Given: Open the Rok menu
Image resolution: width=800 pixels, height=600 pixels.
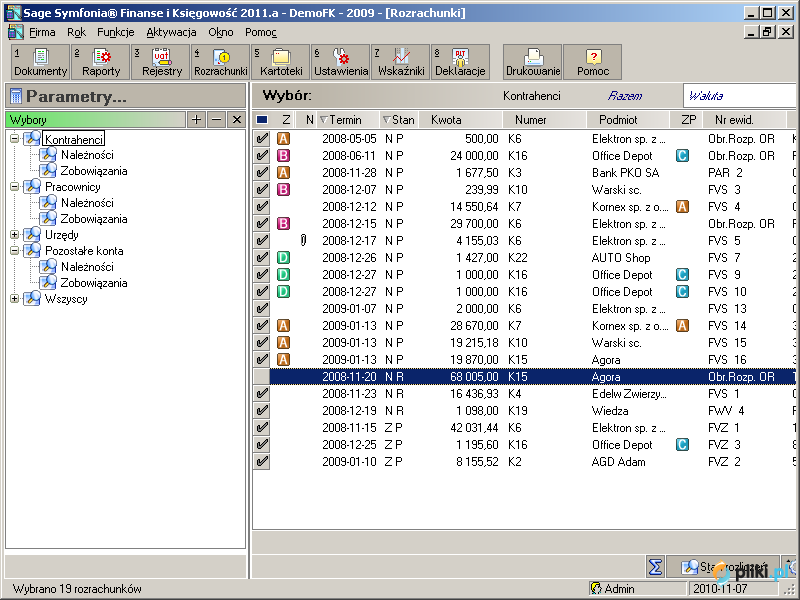Looking at the screenshot, I should (x=77, y=32).
